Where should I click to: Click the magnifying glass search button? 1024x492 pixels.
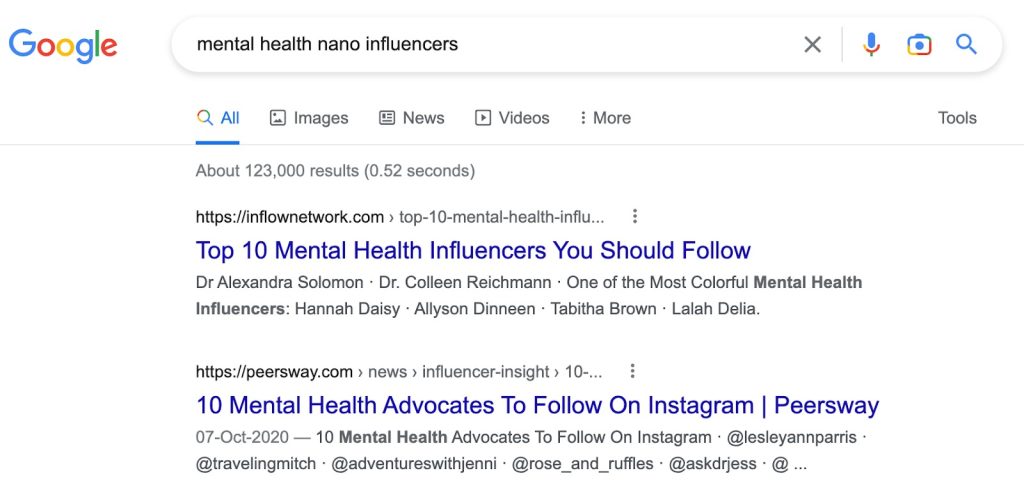point(966,44)
